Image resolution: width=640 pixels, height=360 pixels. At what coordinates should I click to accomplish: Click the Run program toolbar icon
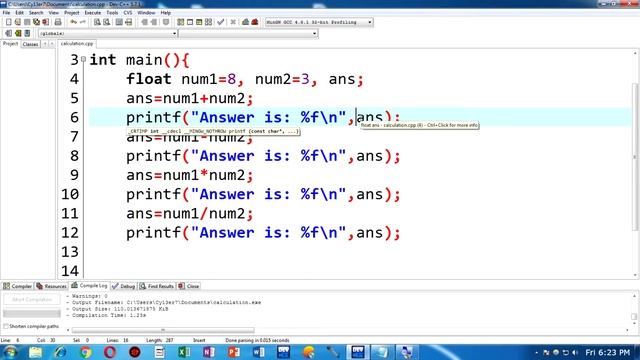tap(190, 22)
